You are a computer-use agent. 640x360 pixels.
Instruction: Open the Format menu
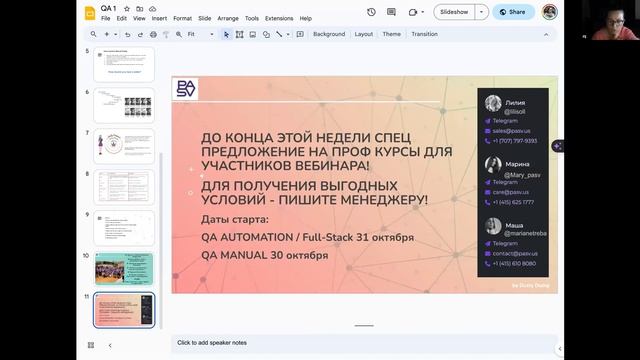182,18
